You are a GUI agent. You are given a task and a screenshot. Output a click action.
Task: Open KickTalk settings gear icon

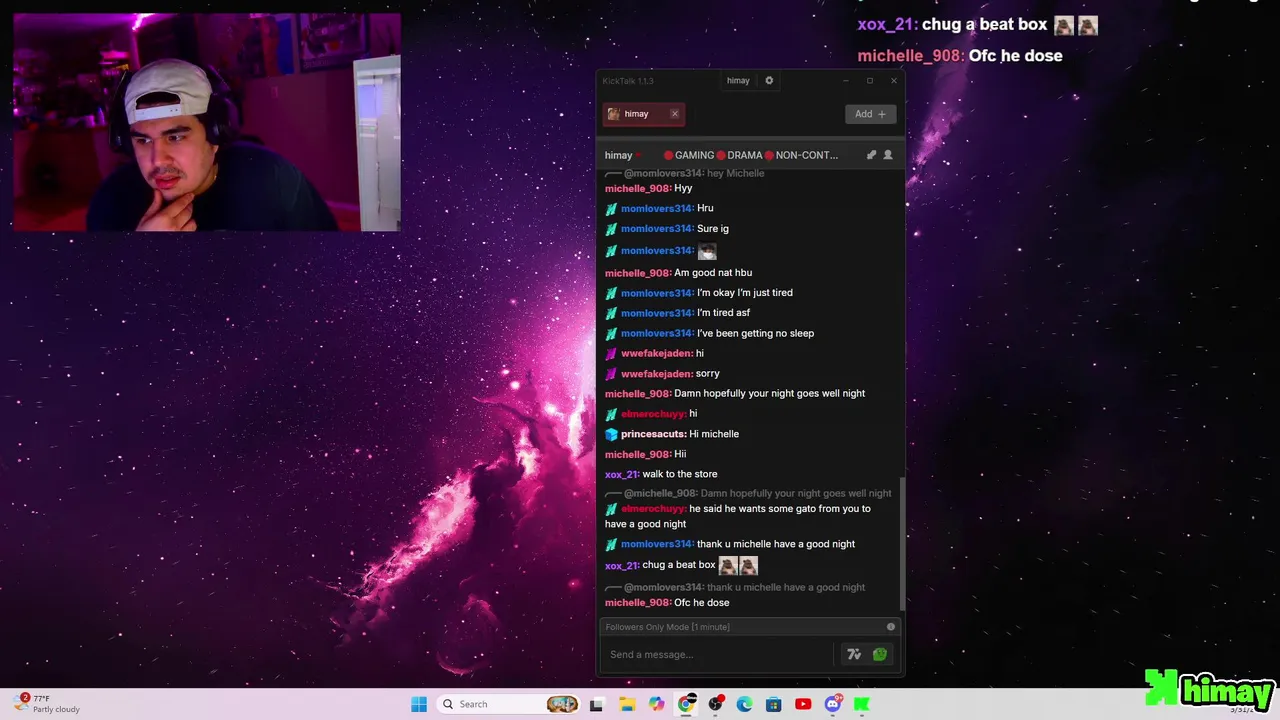click(769, 81)
